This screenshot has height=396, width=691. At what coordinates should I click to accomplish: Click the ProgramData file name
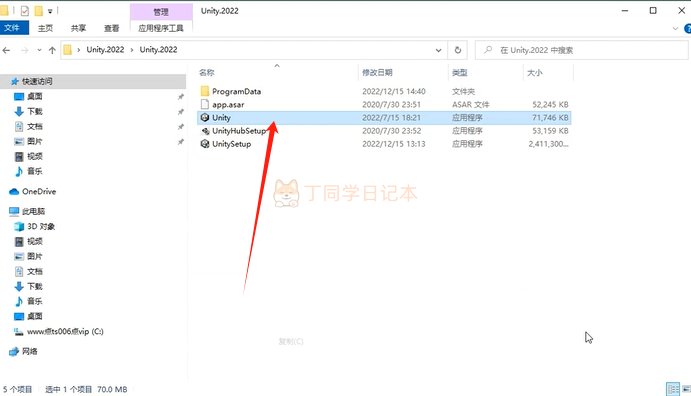237,92
